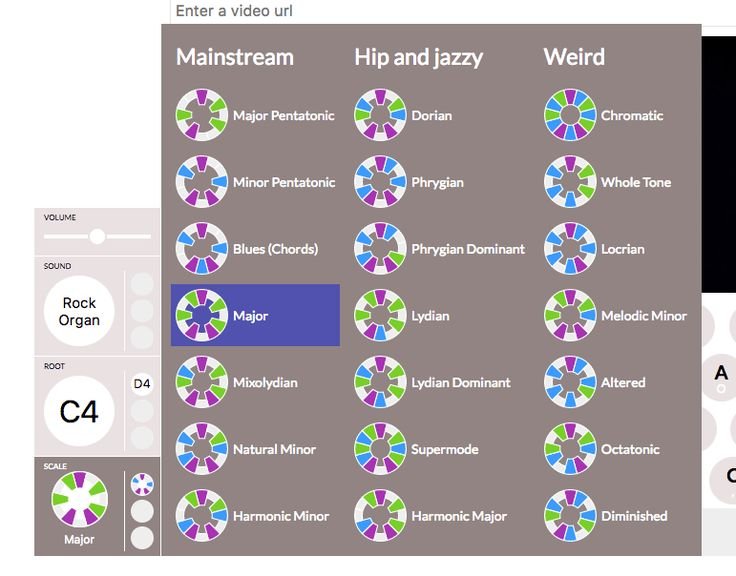Choose the Phrygian scale wheel icon
Screen dimensions: 736x576
pyautogui.click(x=380, y=182)
